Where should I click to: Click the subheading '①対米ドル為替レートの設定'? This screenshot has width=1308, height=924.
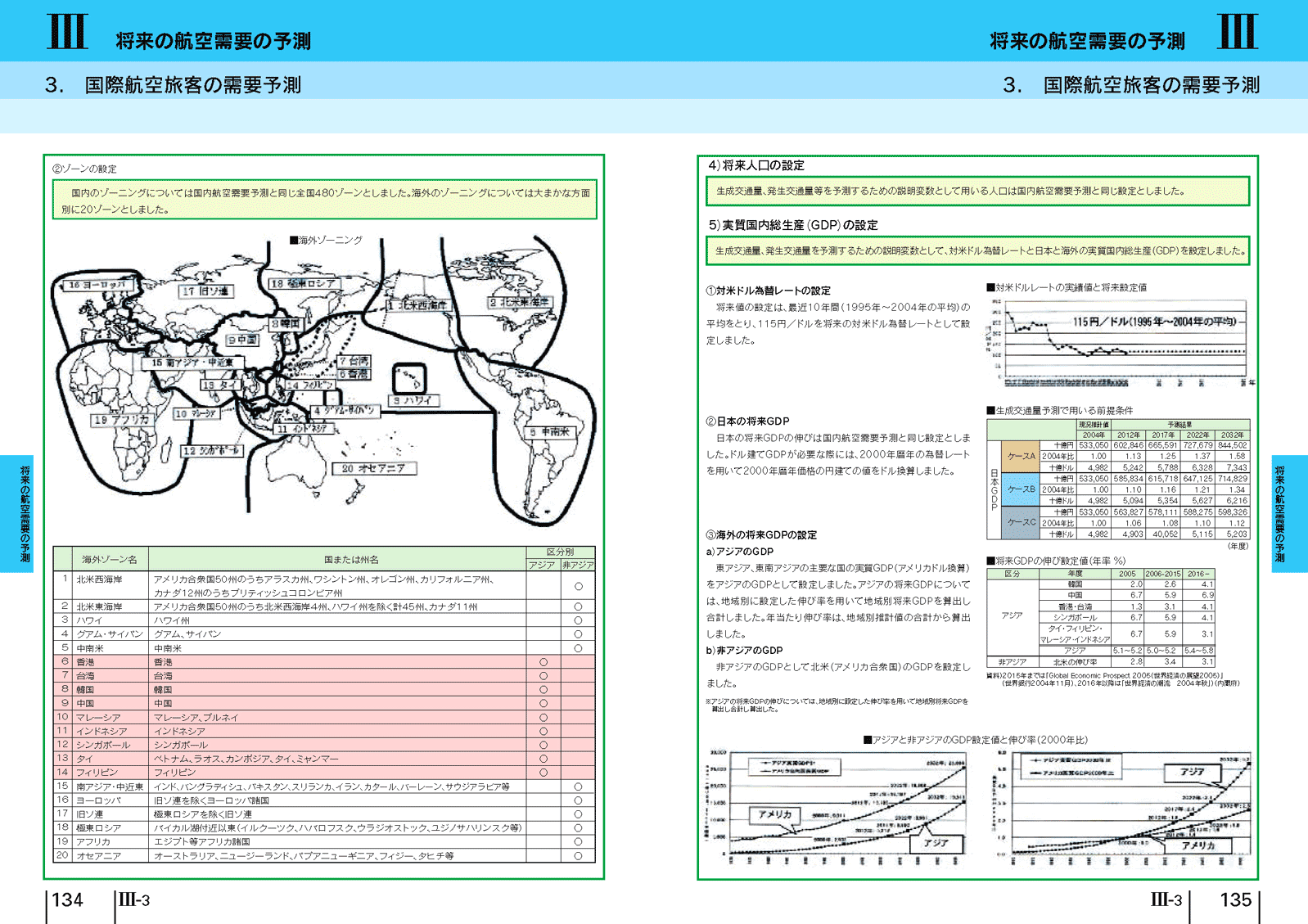coord(769,291)
